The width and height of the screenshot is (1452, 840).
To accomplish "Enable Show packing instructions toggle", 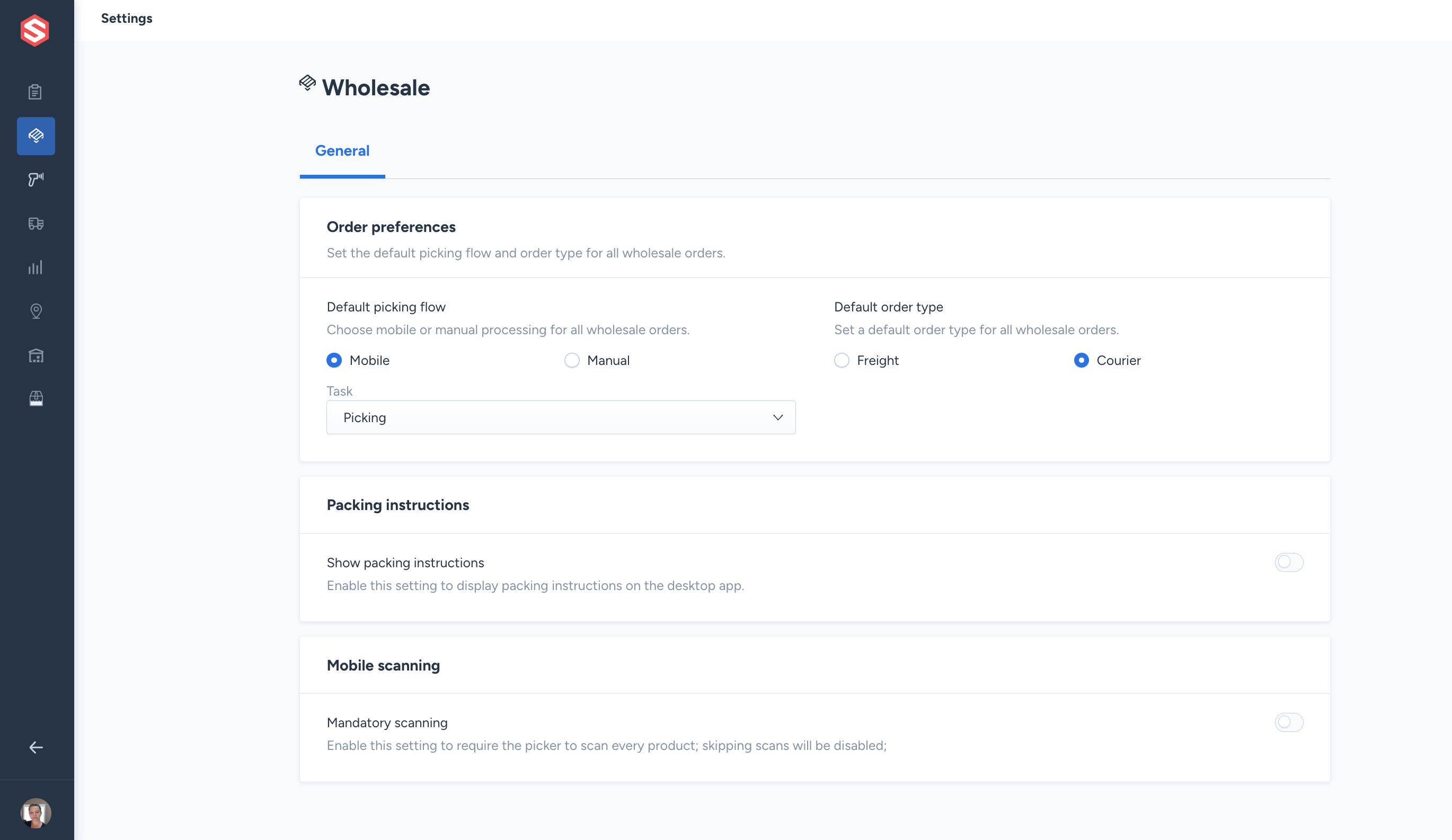I will 1288,562.
